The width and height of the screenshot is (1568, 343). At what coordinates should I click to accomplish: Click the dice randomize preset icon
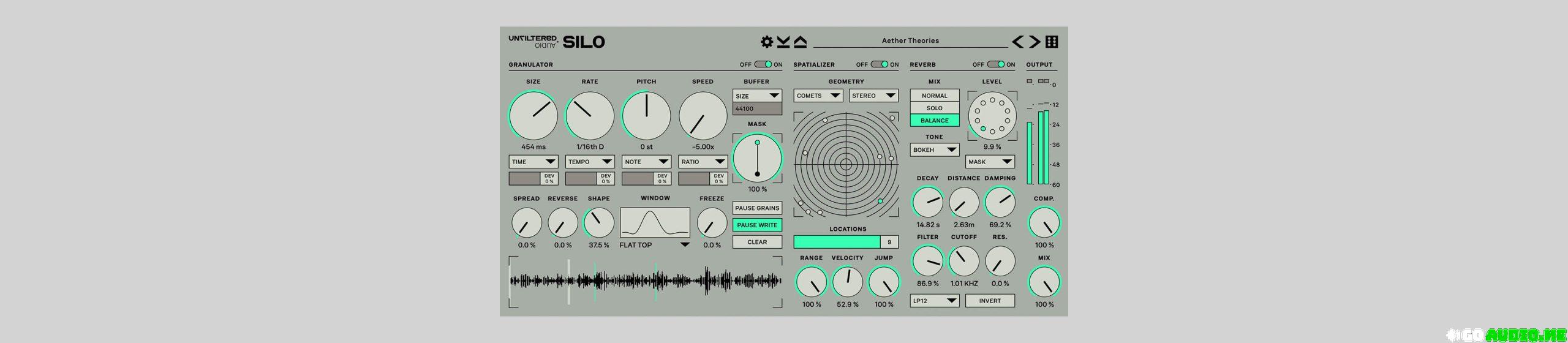point(1052,42)
